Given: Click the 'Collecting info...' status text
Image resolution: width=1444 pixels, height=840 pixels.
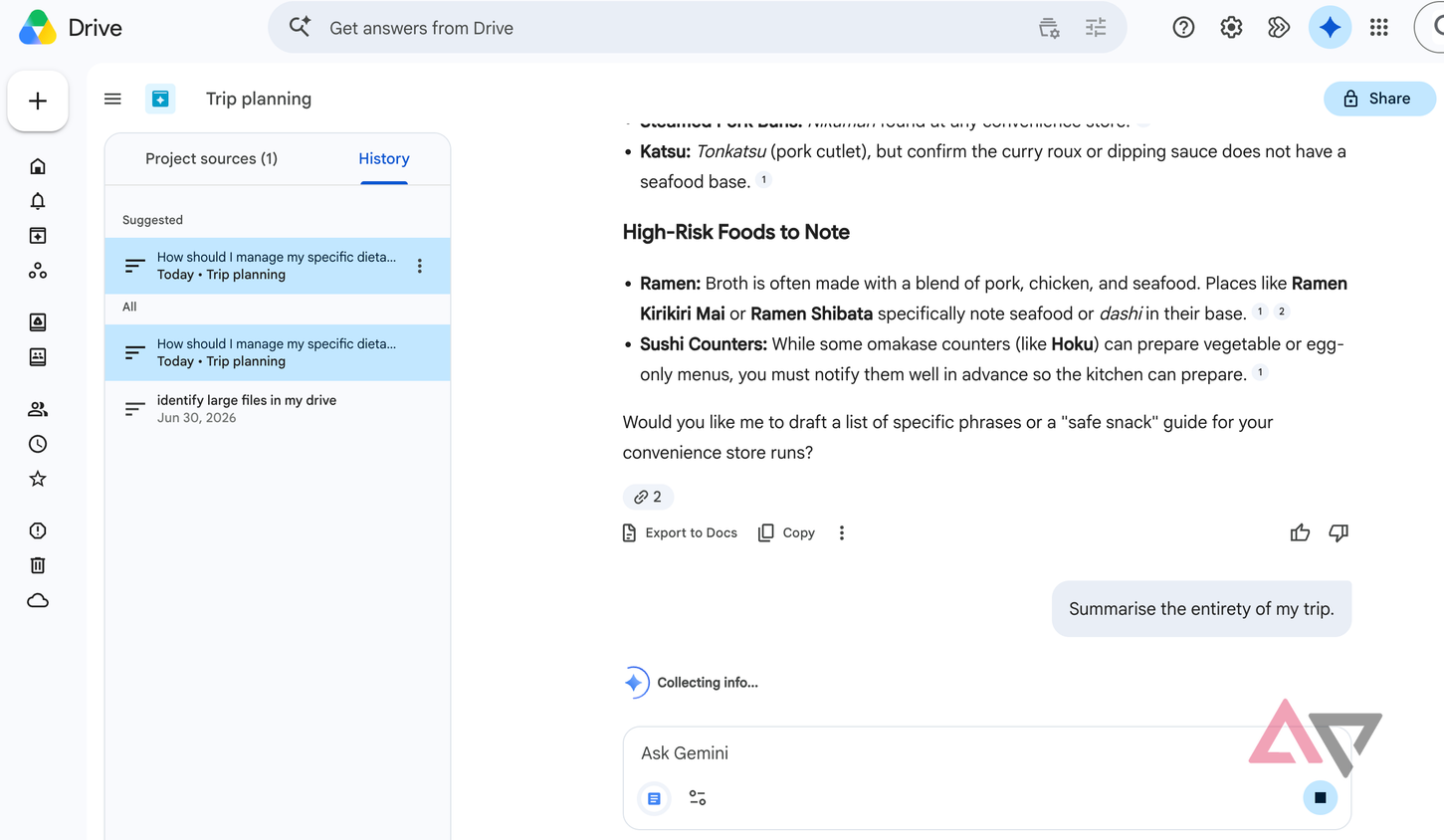Looking at the screenshot, I should (708, 683).
